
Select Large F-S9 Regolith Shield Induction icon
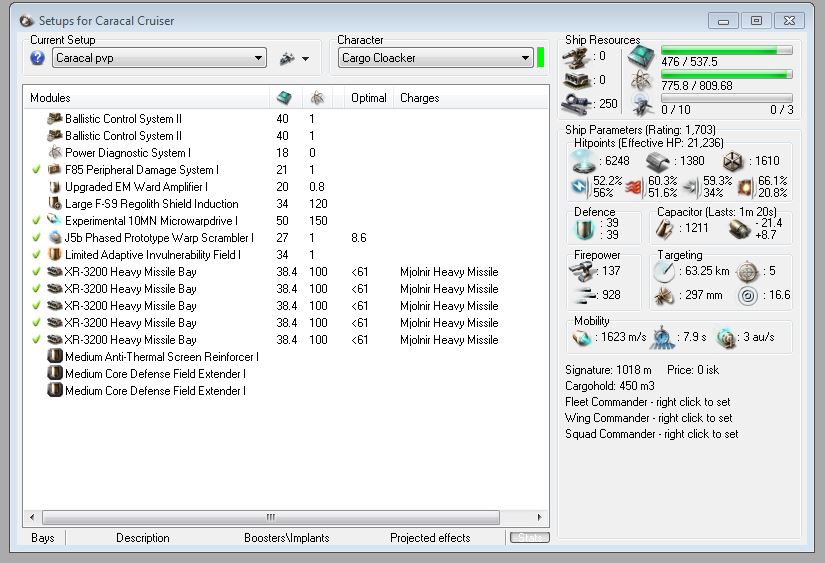pos(55,203)
